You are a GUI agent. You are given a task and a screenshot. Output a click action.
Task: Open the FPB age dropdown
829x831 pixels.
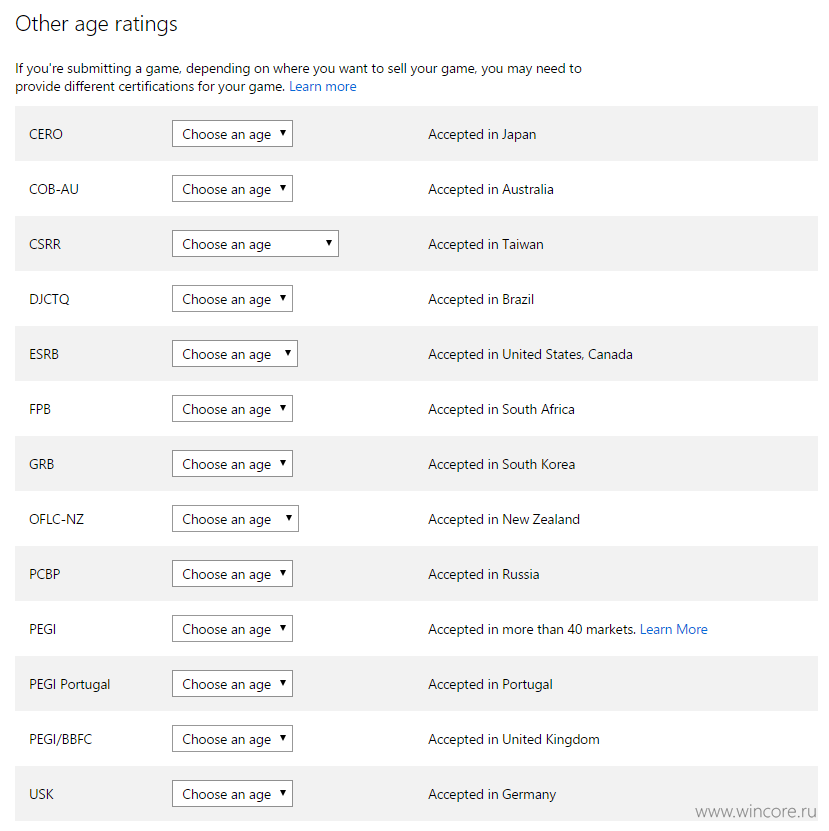(232, 409)
